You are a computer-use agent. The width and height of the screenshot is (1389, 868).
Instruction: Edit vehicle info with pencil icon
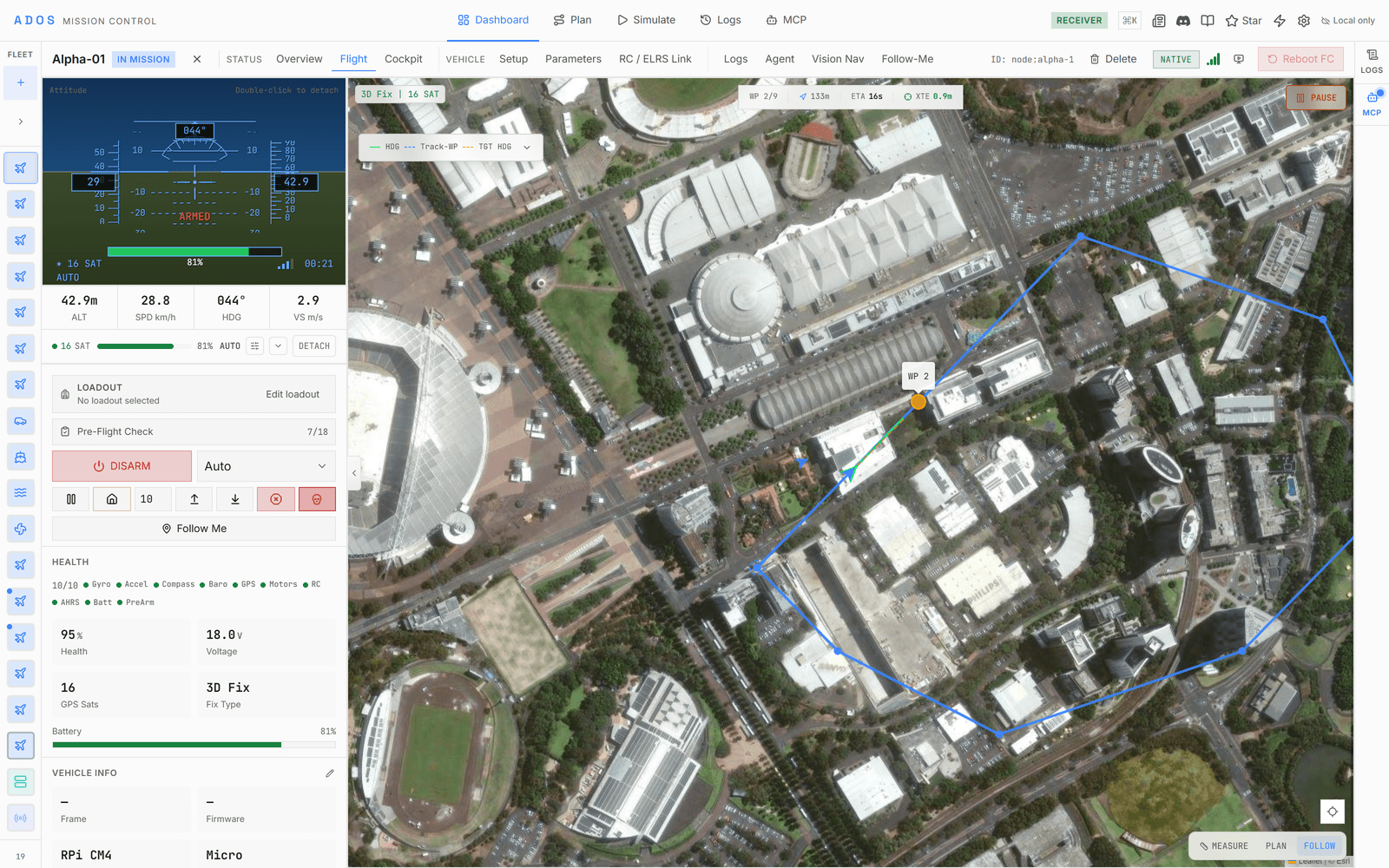(330, 773)
